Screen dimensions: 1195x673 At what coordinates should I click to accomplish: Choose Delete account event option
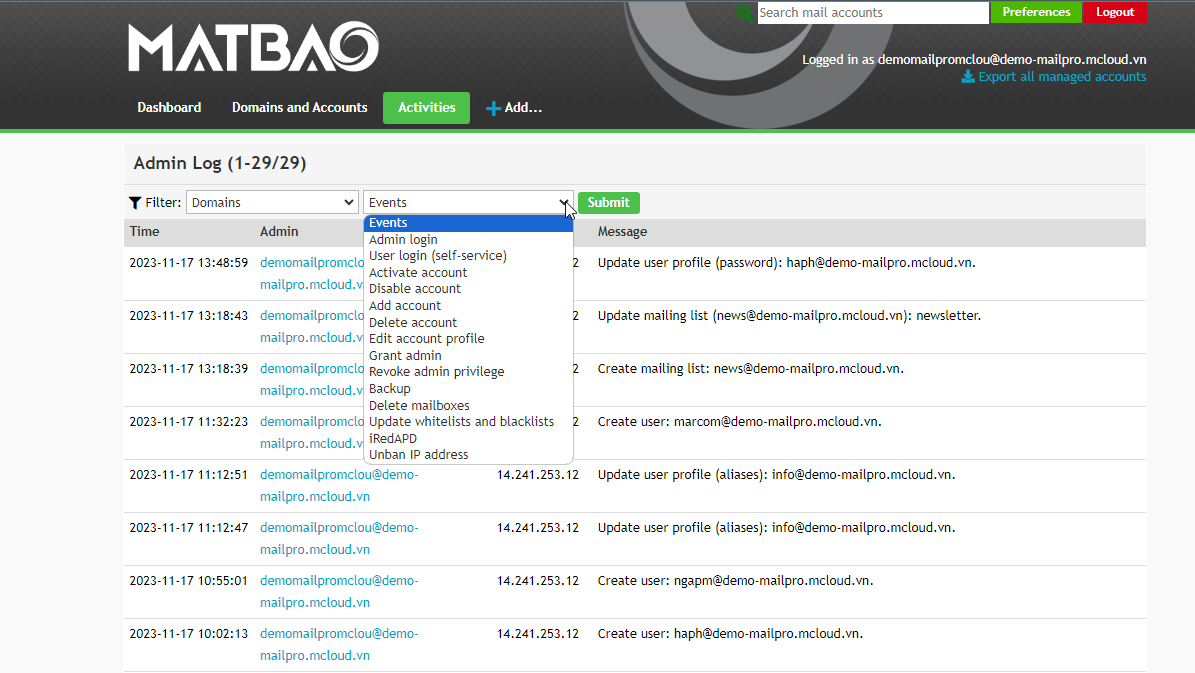pos(413,322)
